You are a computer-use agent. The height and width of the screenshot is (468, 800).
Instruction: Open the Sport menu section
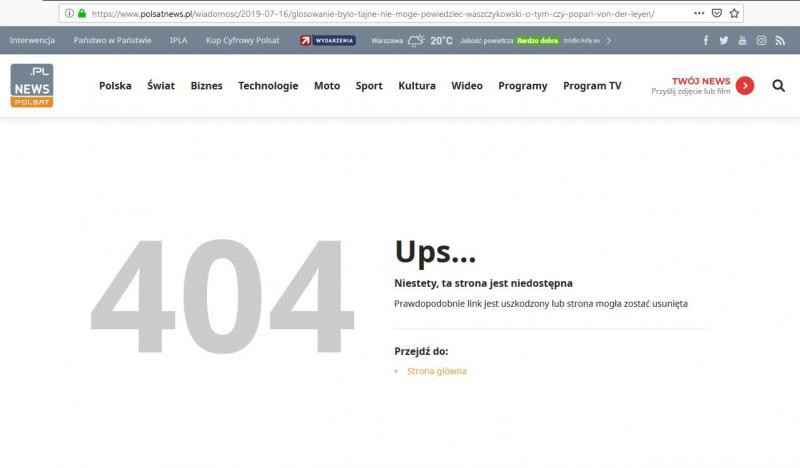369,86
